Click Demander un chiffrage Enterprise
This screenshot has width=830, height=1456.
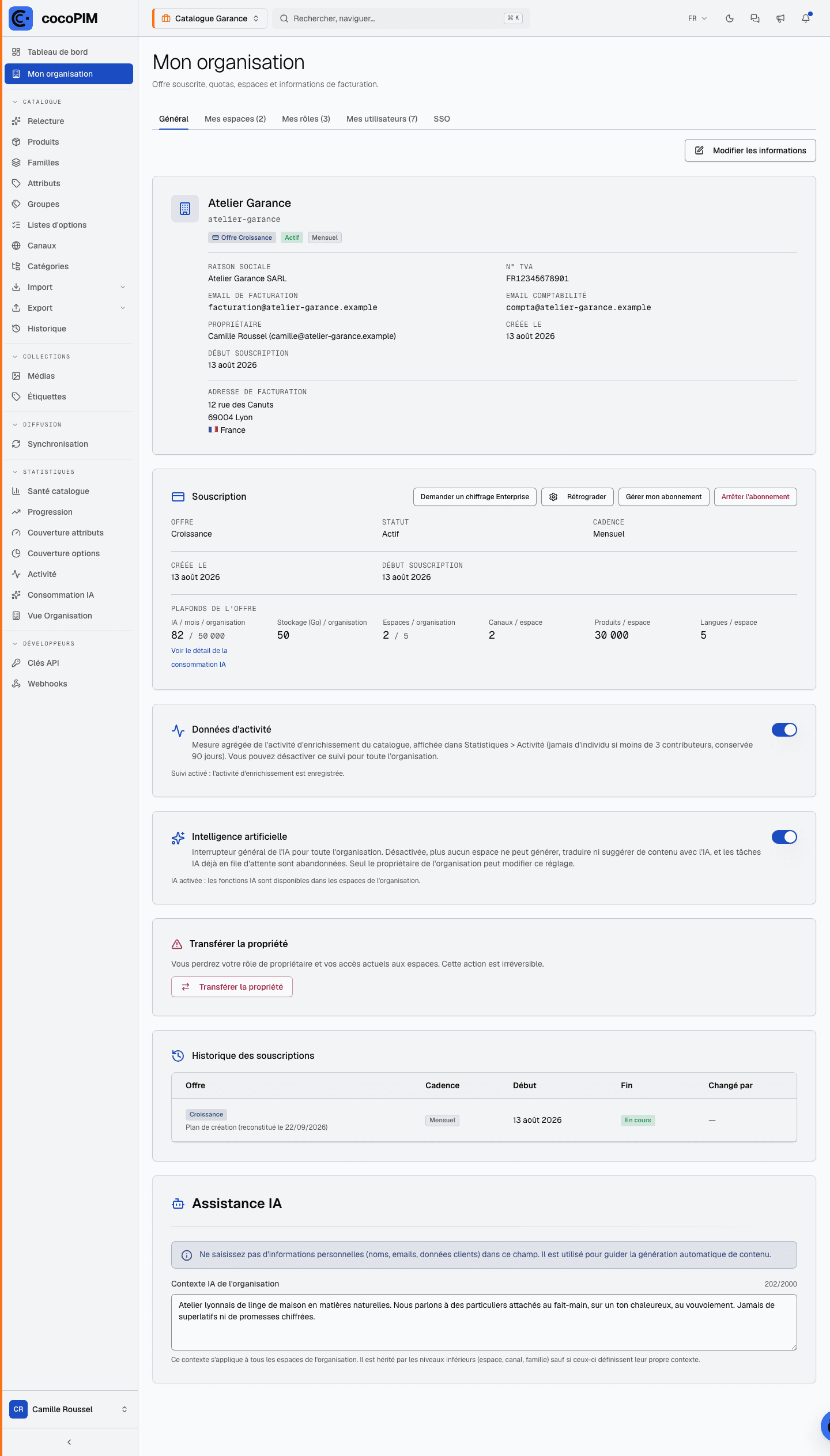(475, 497)
